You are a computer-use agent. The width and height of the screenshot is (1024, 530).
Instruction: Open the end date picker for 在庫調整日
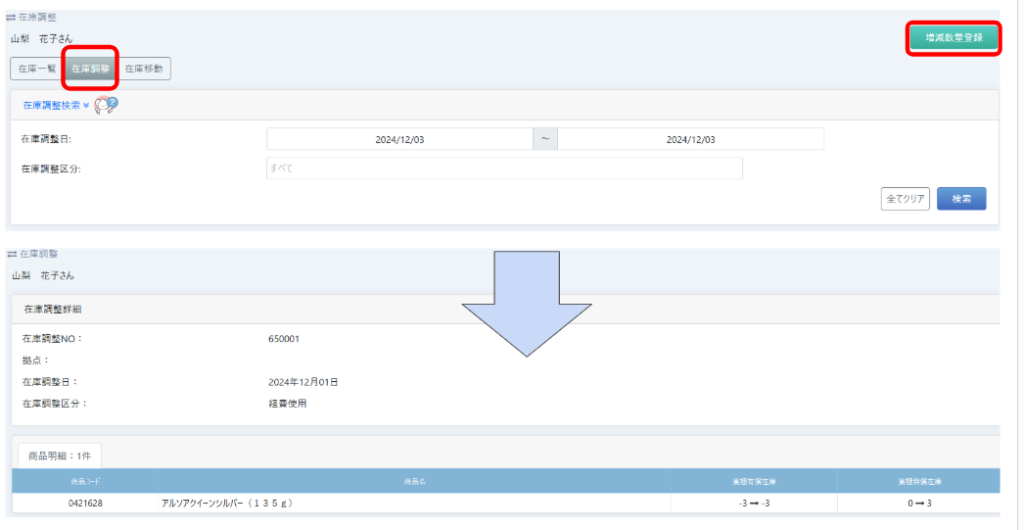coord(690,140)
